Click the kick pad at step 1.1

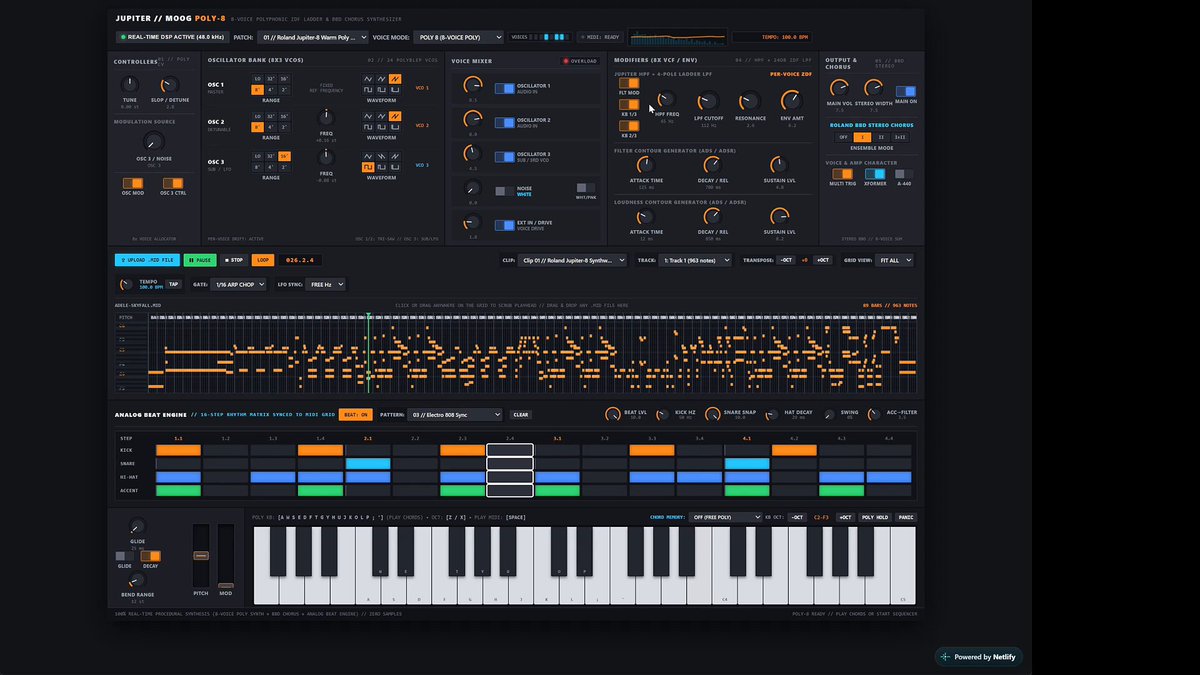point(178,451)
